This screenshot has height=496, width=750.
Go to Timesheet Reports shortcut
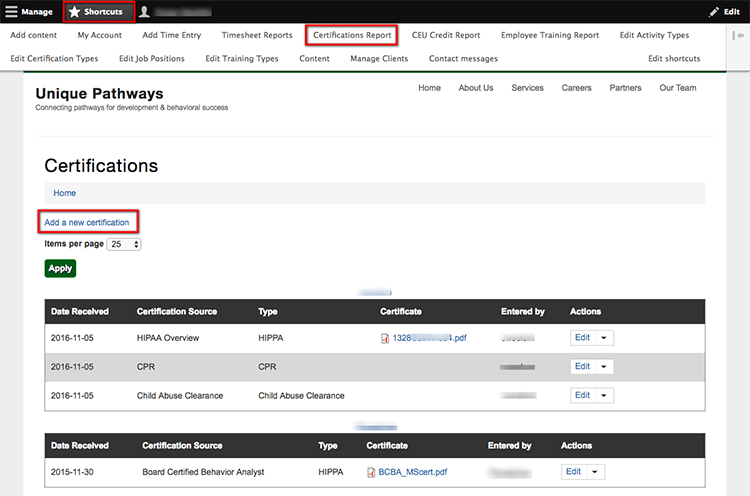[257, 35]
